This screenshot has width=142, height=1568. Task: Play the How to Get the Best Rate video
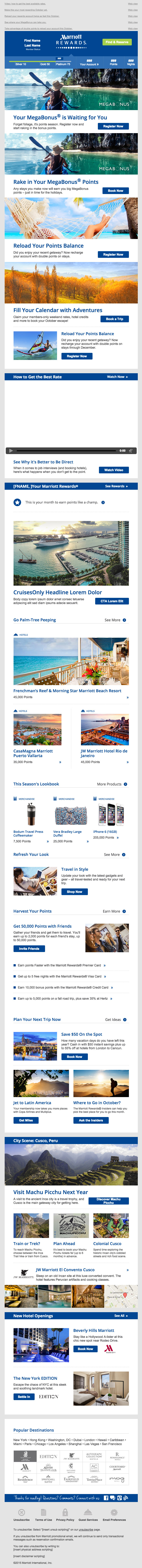(x=9, y=451)
